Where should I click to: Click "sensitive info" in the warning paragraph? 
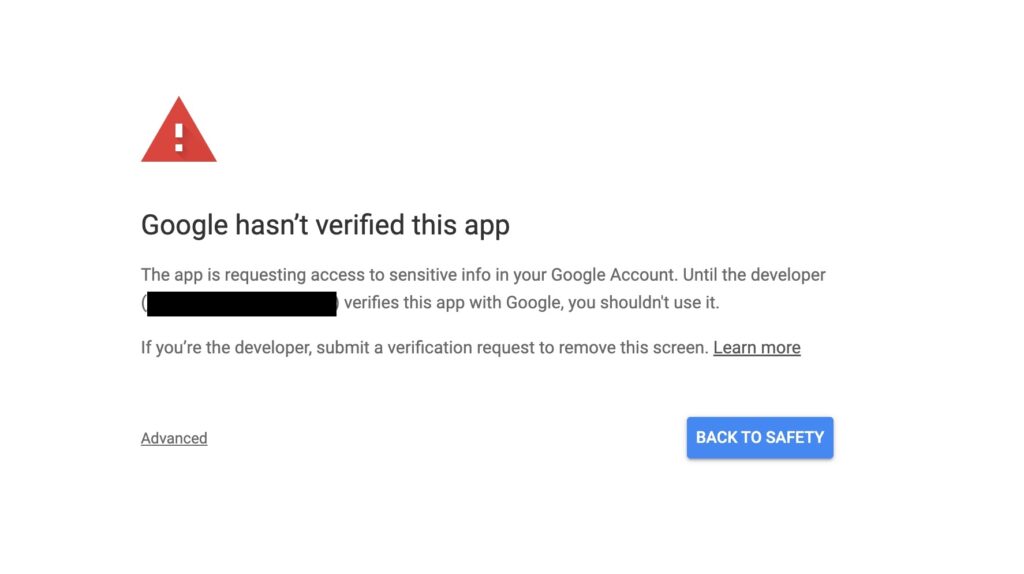tap(440, 275)
